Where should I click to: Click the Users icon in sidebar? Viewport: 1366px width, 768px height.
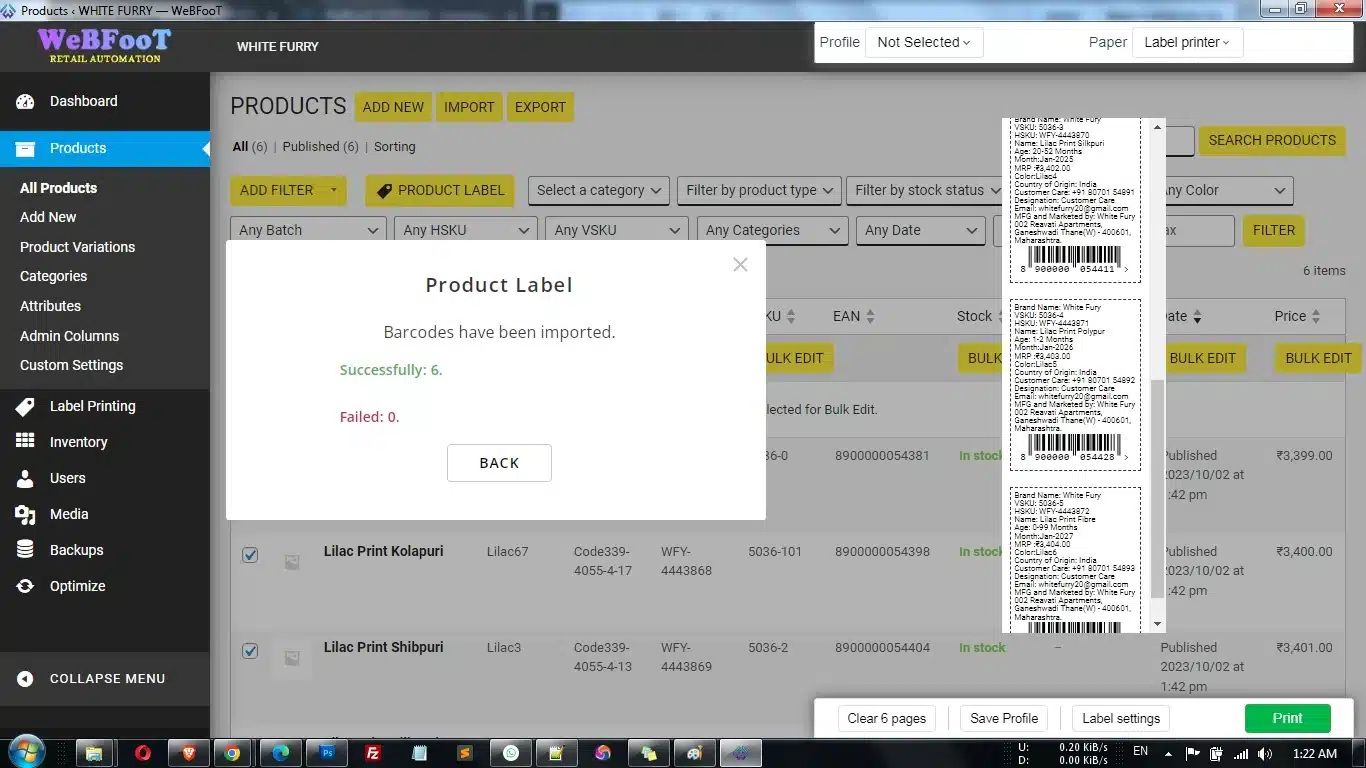26,478
